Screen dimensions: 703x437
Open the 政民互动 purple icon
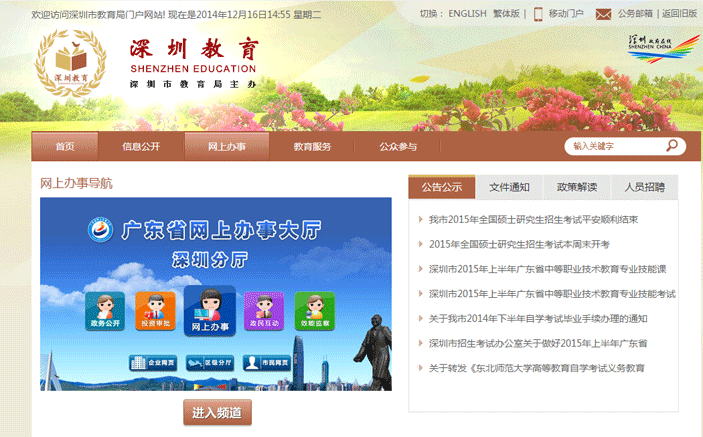263,311
